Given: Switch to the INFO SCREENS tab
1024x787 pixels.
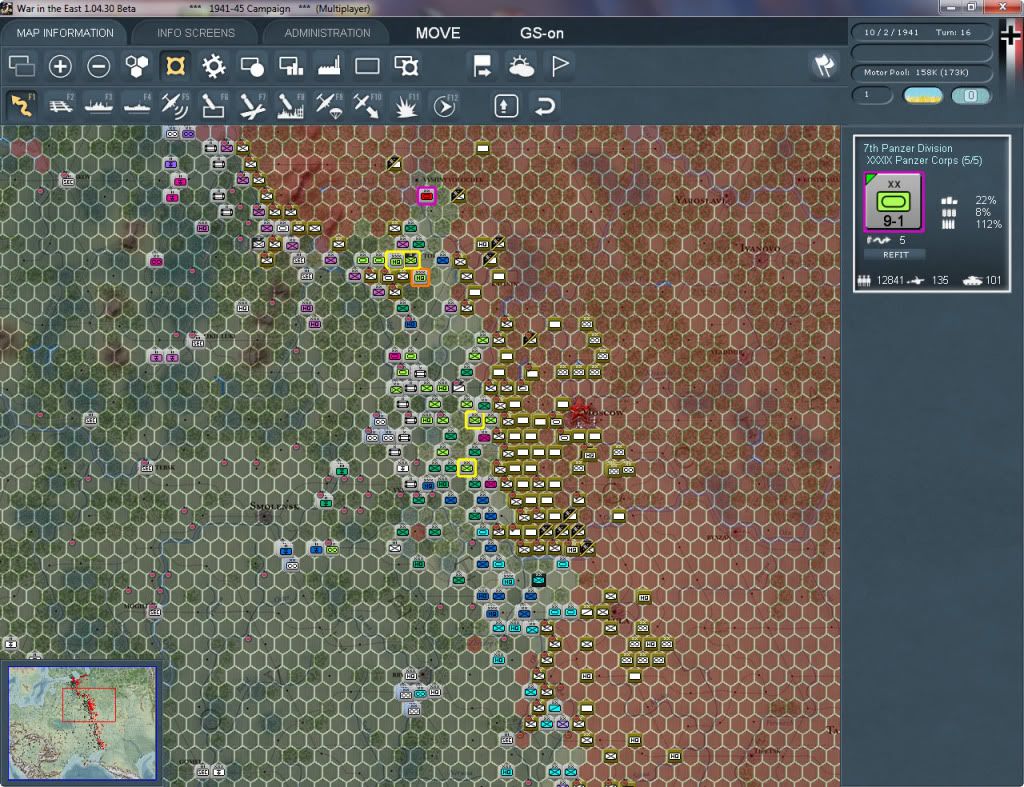Looking at the screenshot, I should (195, 33).
